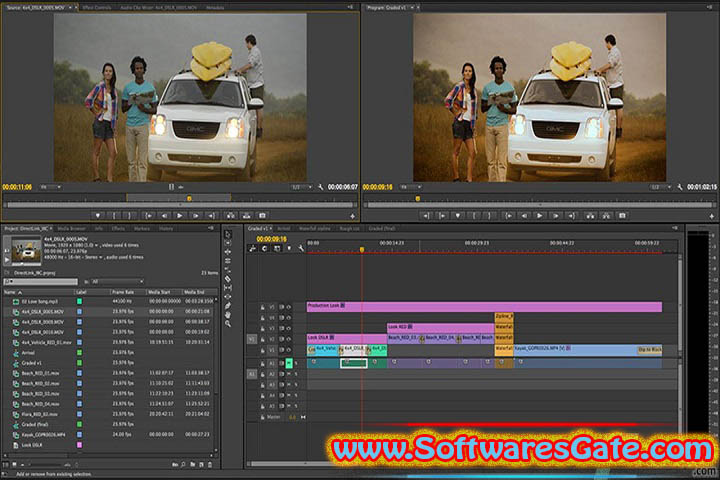Export frame from Program monitor
Image resolution: width=720 pixels, height=480 pixels.
[622, 215]
